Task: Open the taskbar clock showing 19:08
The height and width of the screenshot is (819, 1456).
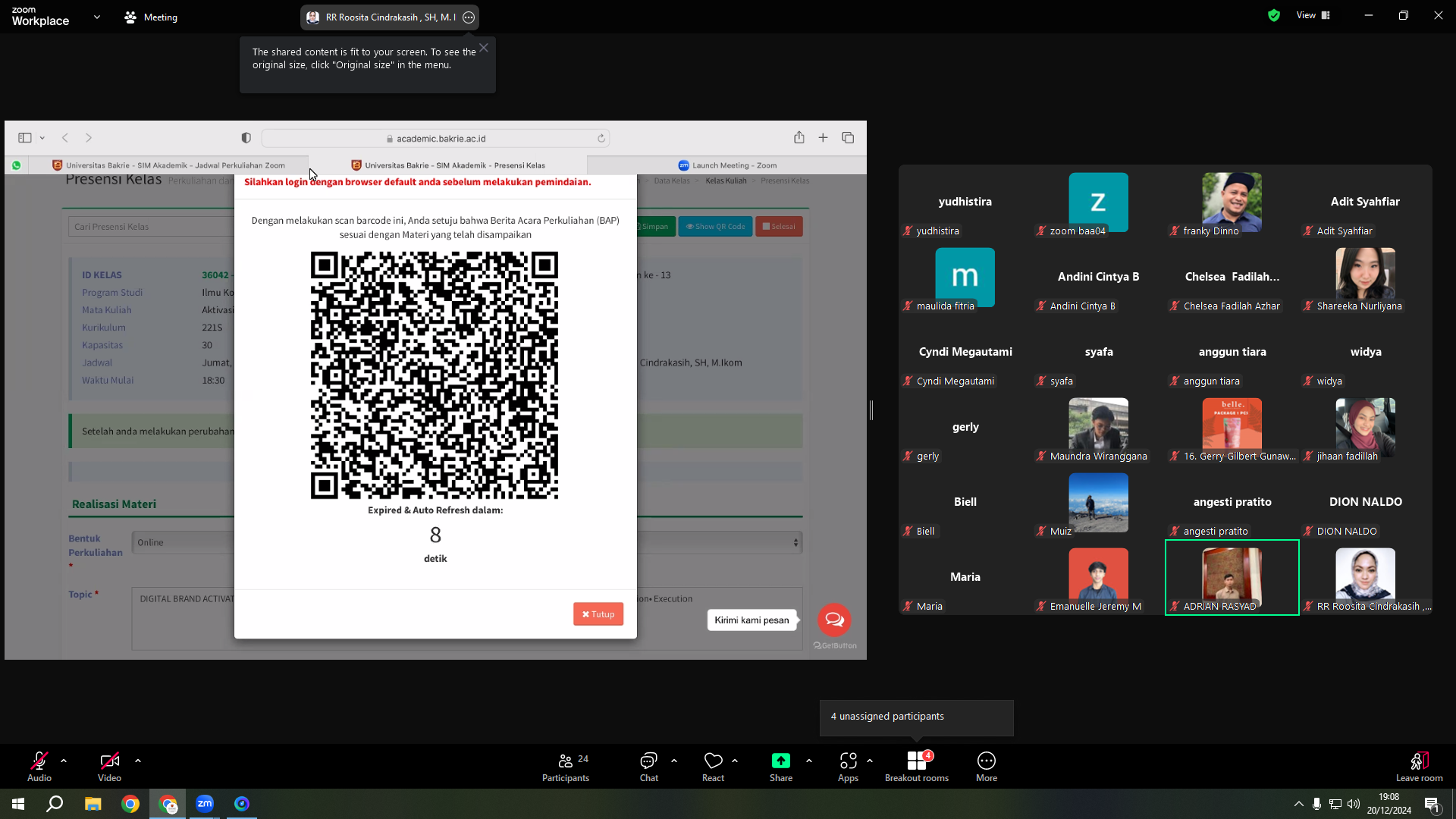Action: (1389, 804)
